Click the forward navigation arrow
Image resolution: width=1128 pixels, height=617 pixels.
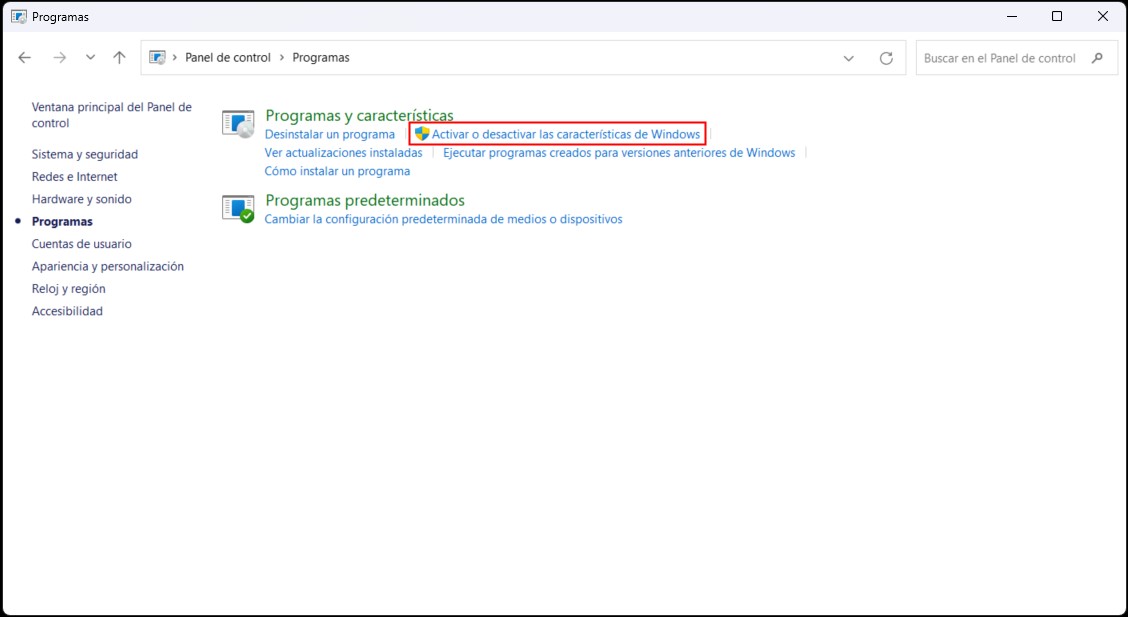coord(60,58)
